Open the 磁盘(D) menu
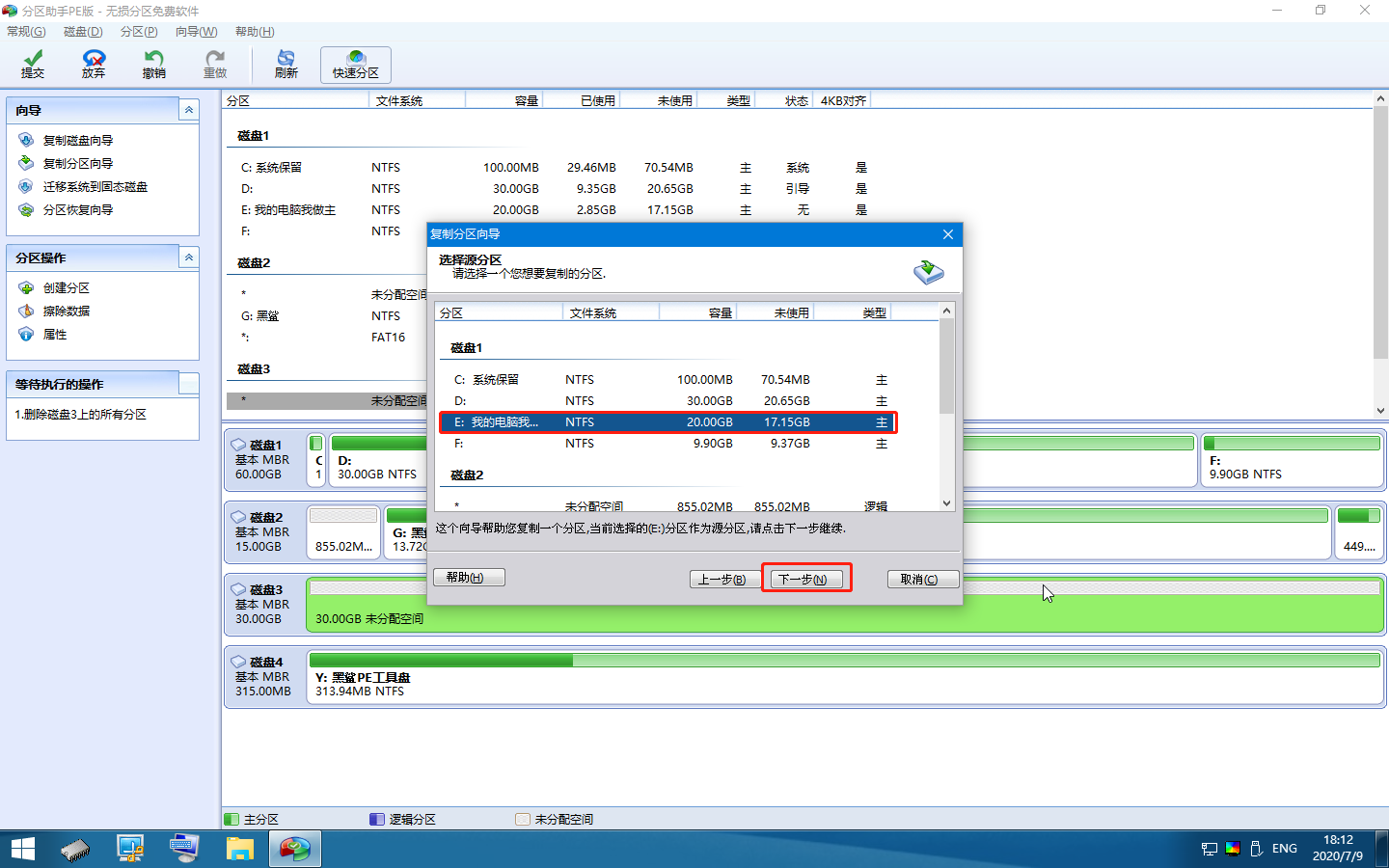This screenshot has width=1389, height=868. tap(83, 32)
